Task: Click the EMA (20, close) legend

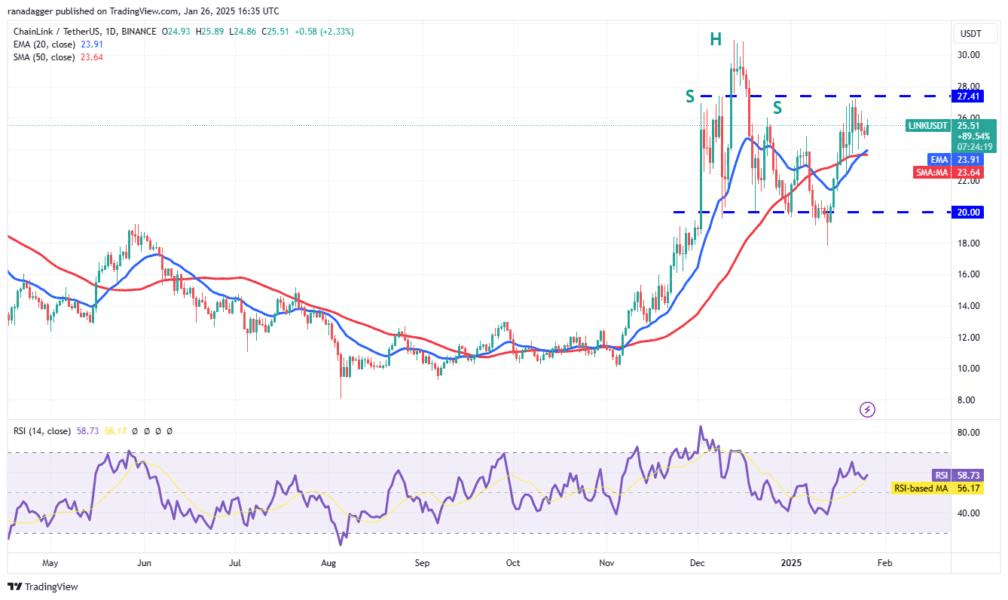Action: point(44,44)
